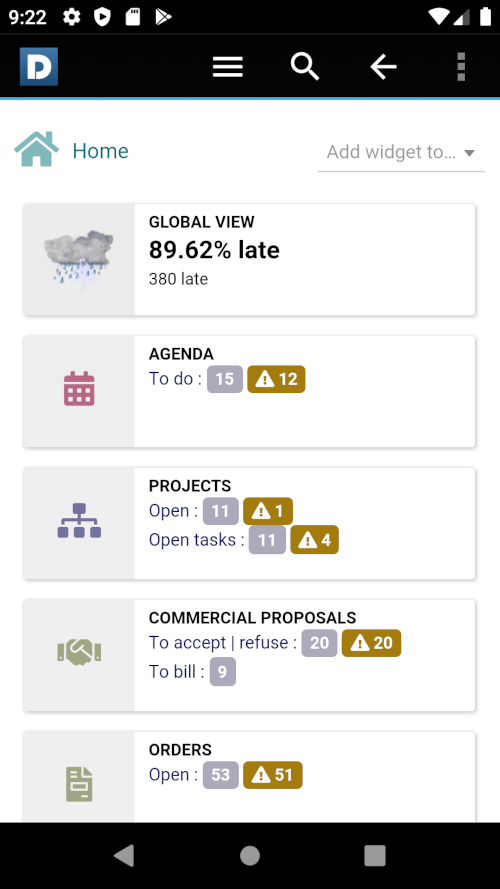Tap the search magnifier icon
The width and height of the screenshot is (500, 889).
coord(305,67)
